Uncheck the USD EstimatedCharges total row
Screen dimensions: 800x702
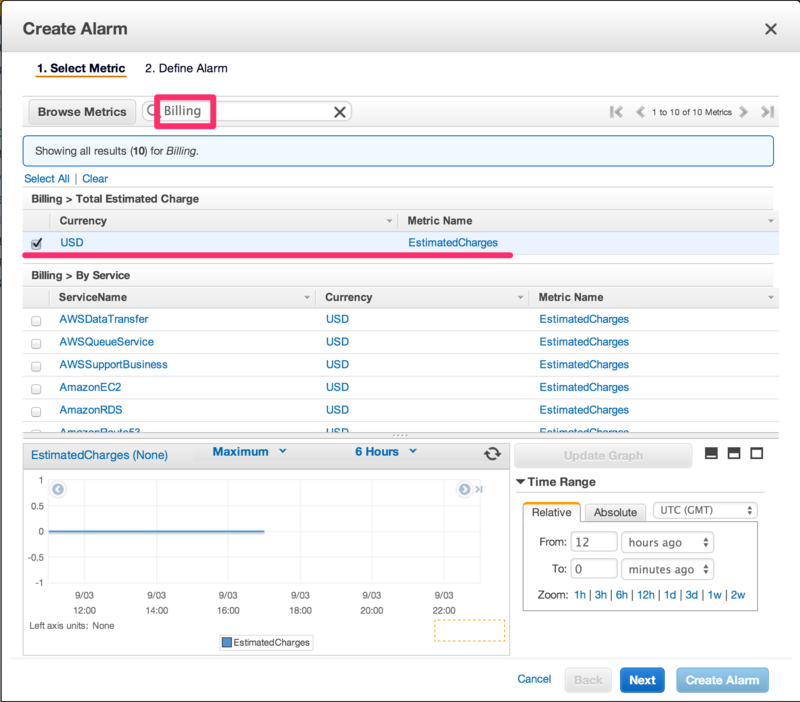pyautogui.click(x=36, y=243)
